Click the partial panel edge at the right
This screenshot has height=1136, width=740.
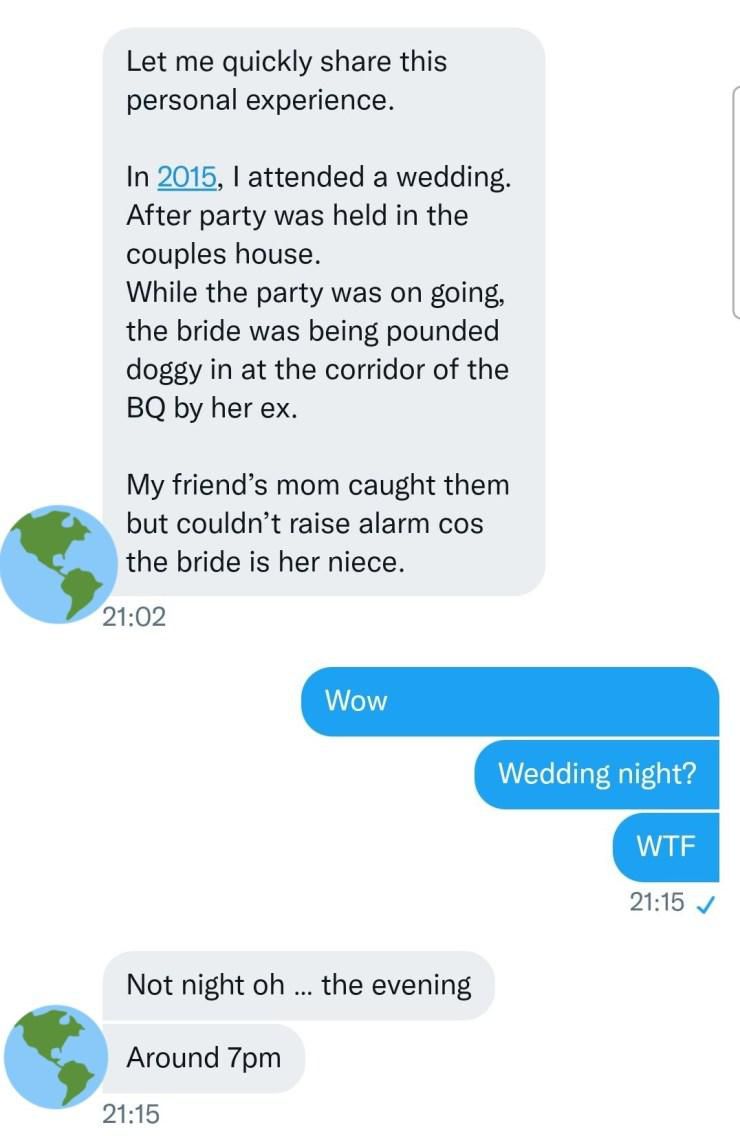[735, 200]
